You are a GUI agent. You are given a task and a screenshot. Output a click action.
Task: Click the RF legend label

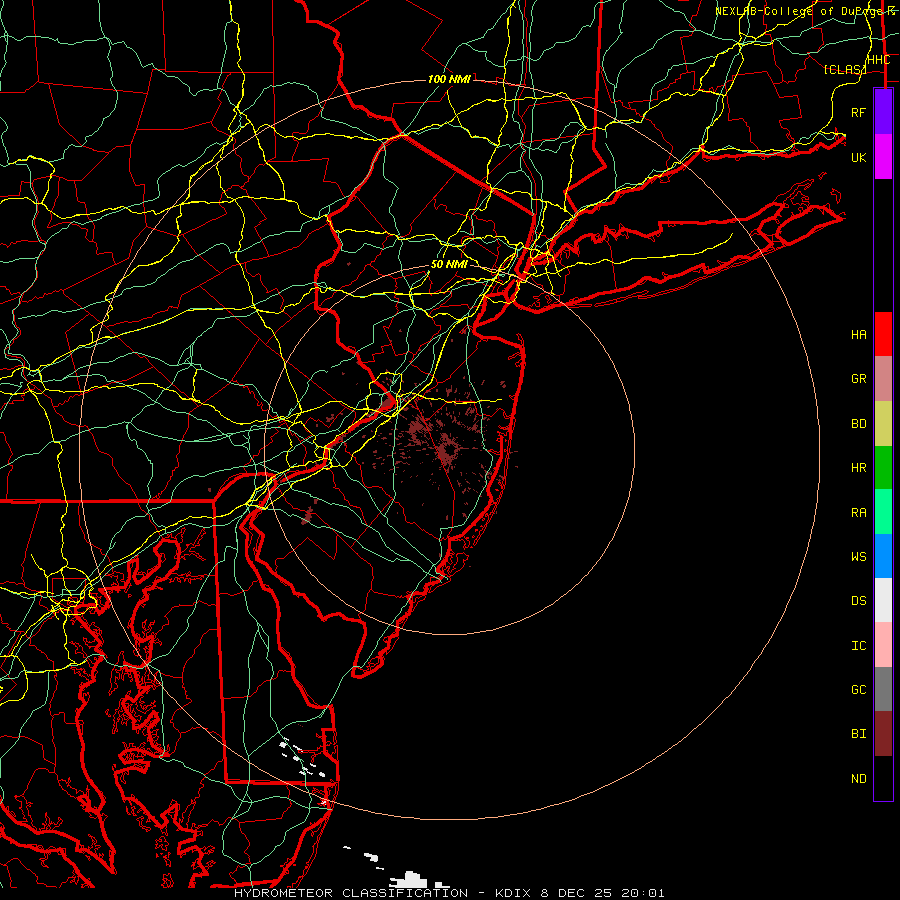pos(858,112)
